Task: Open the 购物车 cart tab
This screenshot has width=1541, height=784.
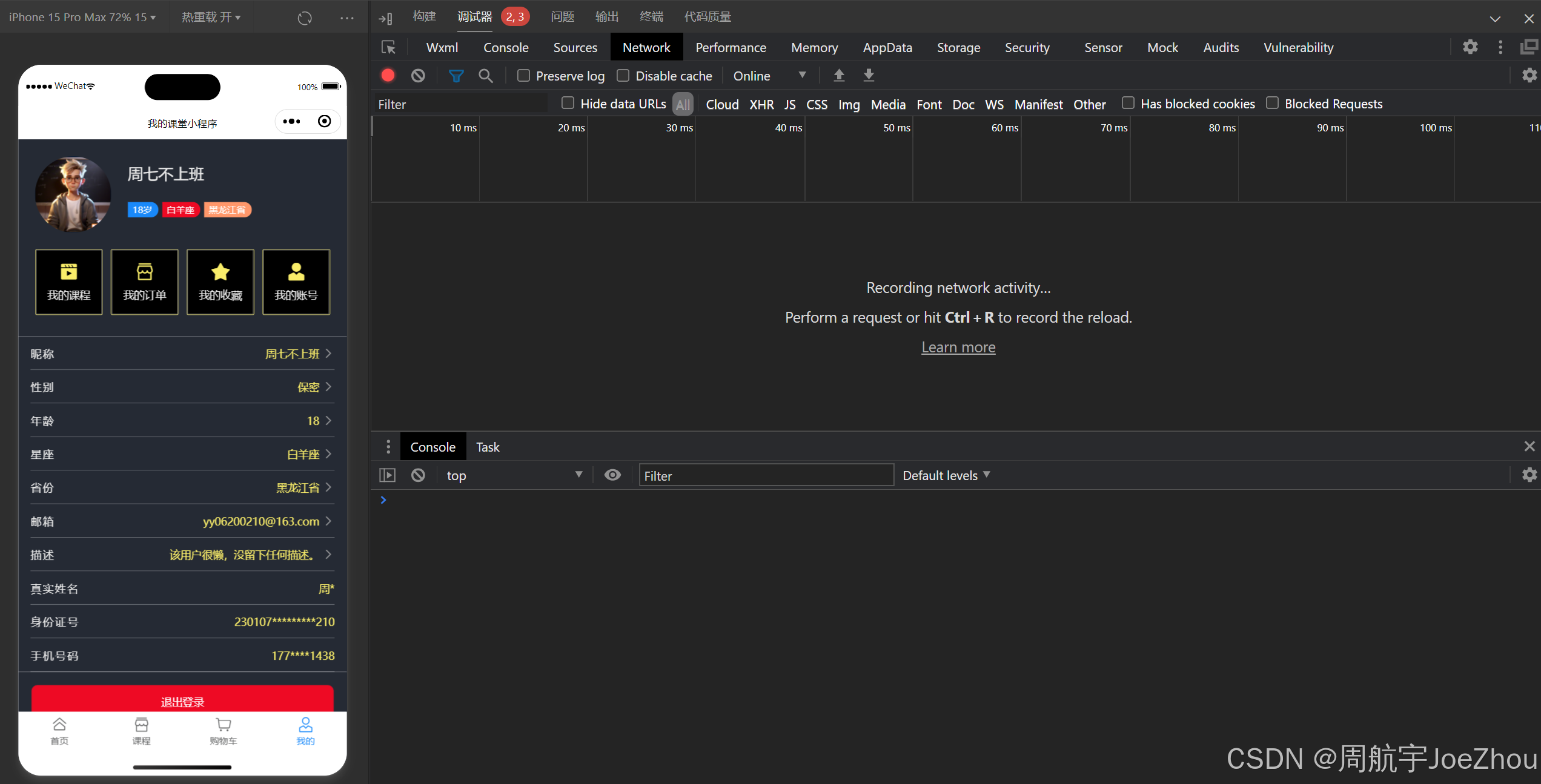Action: click(223, 731)
